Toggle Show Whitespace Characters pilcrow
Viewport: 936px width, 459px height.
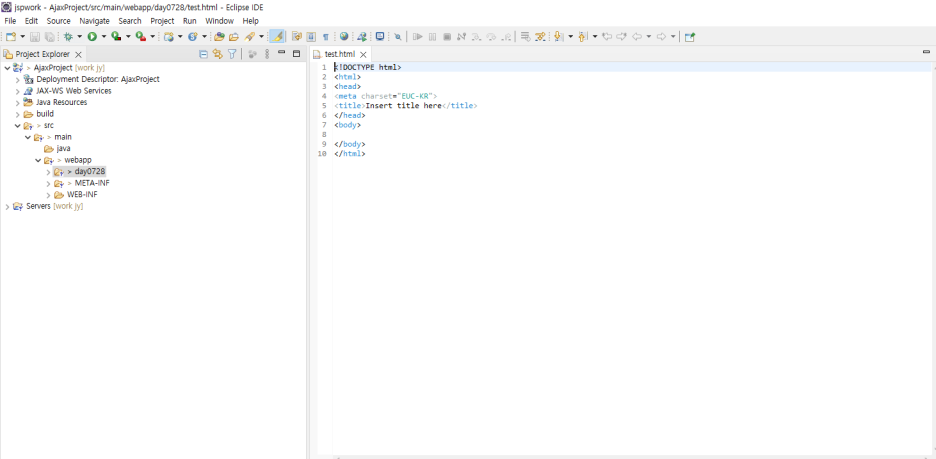pos(326,36)
